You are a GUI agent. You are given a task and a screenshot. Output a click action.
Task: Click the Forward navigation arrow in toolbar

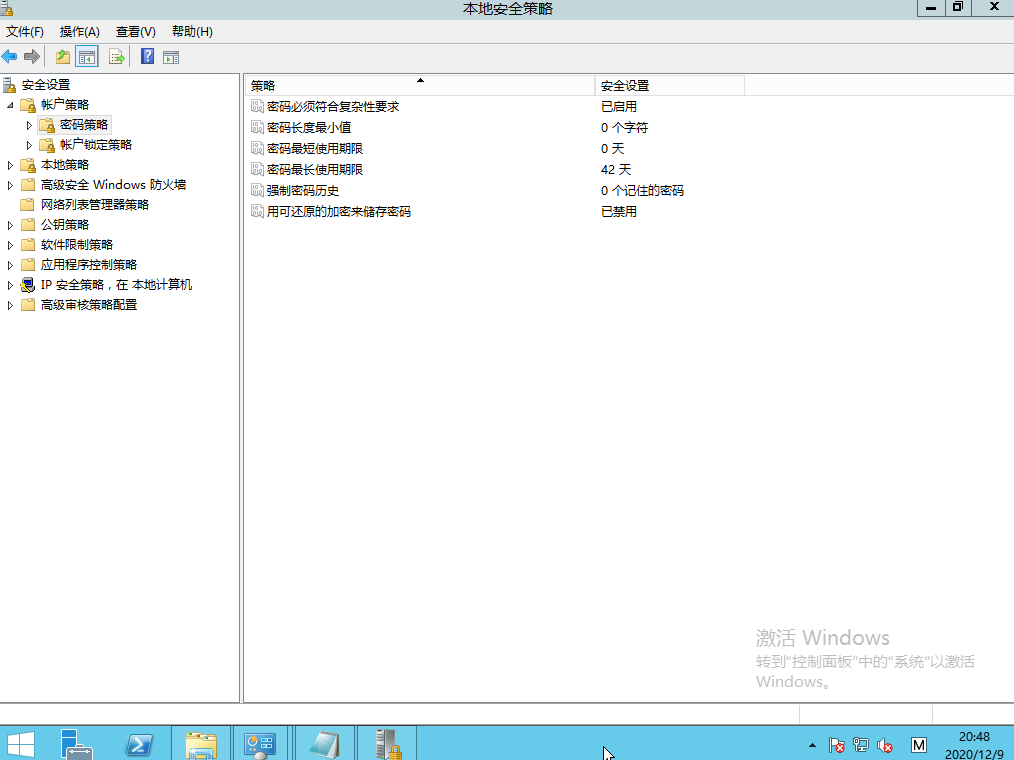click(31, 56)
